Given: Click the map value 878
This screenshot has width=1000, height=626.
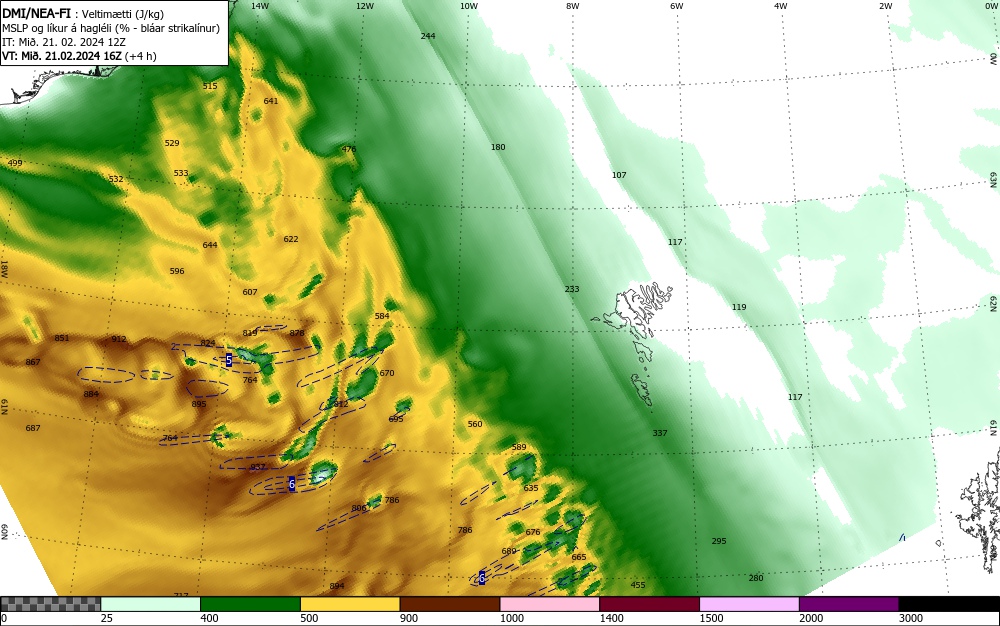Looking at the screenshot, I should (x=297, y=333).
